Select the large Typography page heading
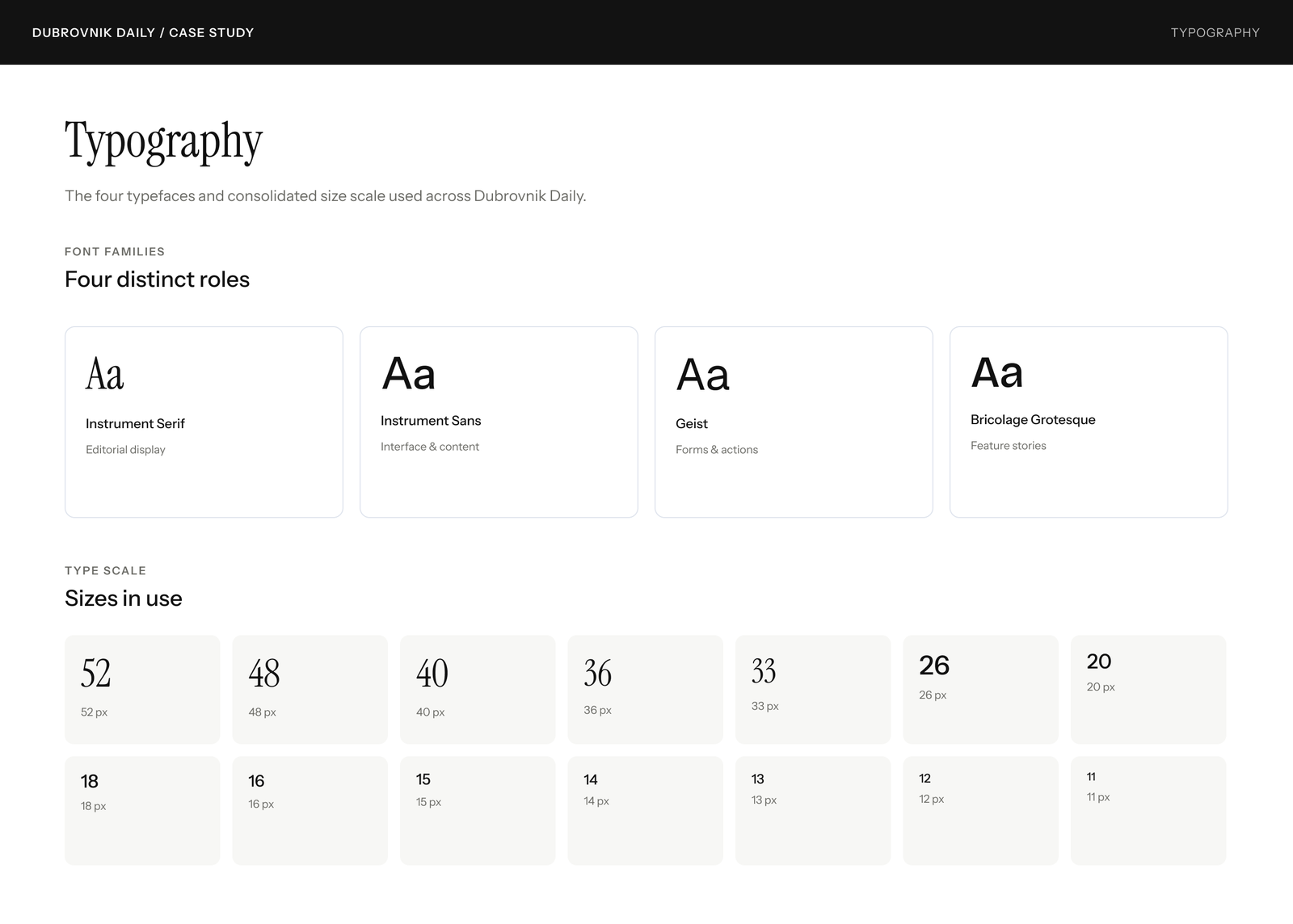The height and width of the screenshot is (924, 1293). click(x=164, y=142)
